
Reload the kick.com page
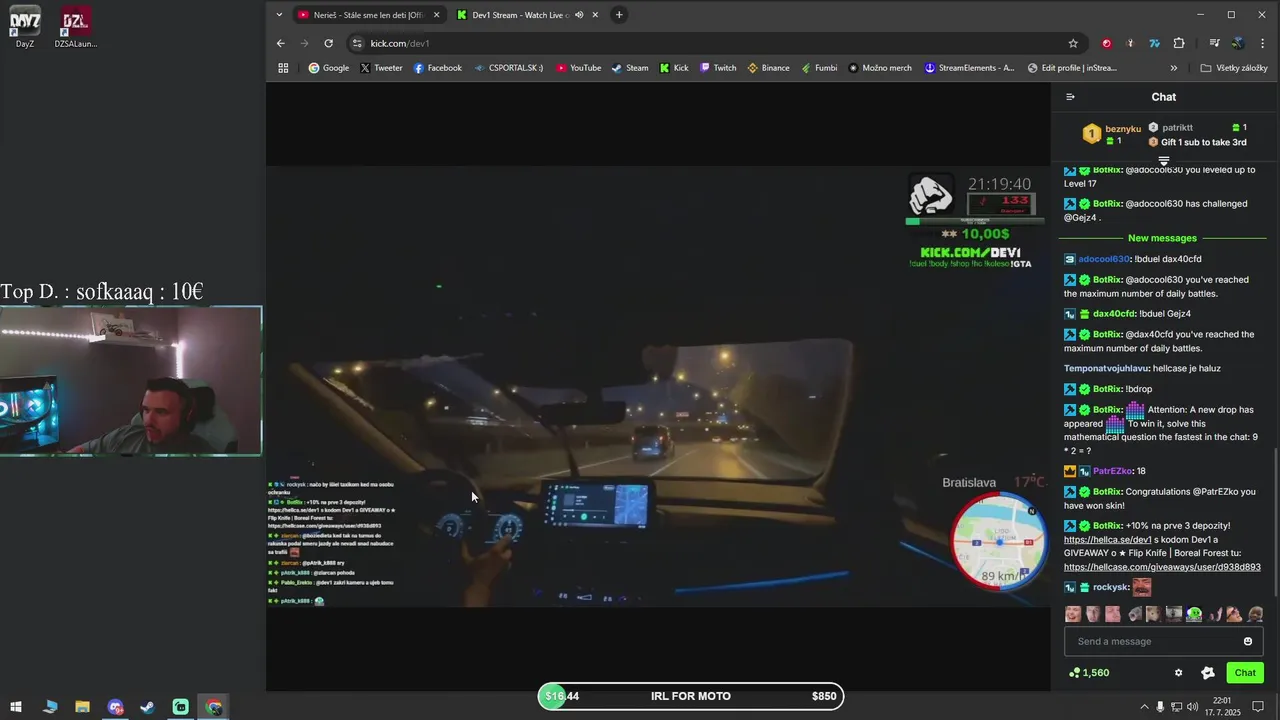pos(328,43)
